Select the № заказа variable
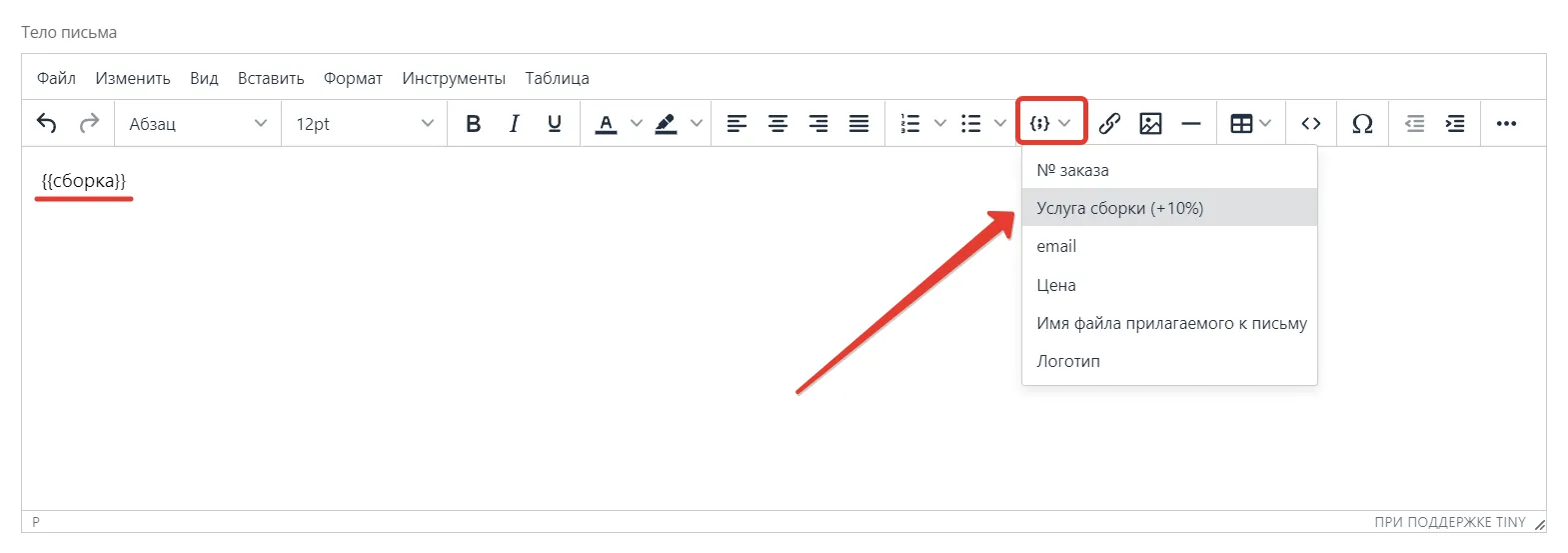 click(x=1169, y=170)
